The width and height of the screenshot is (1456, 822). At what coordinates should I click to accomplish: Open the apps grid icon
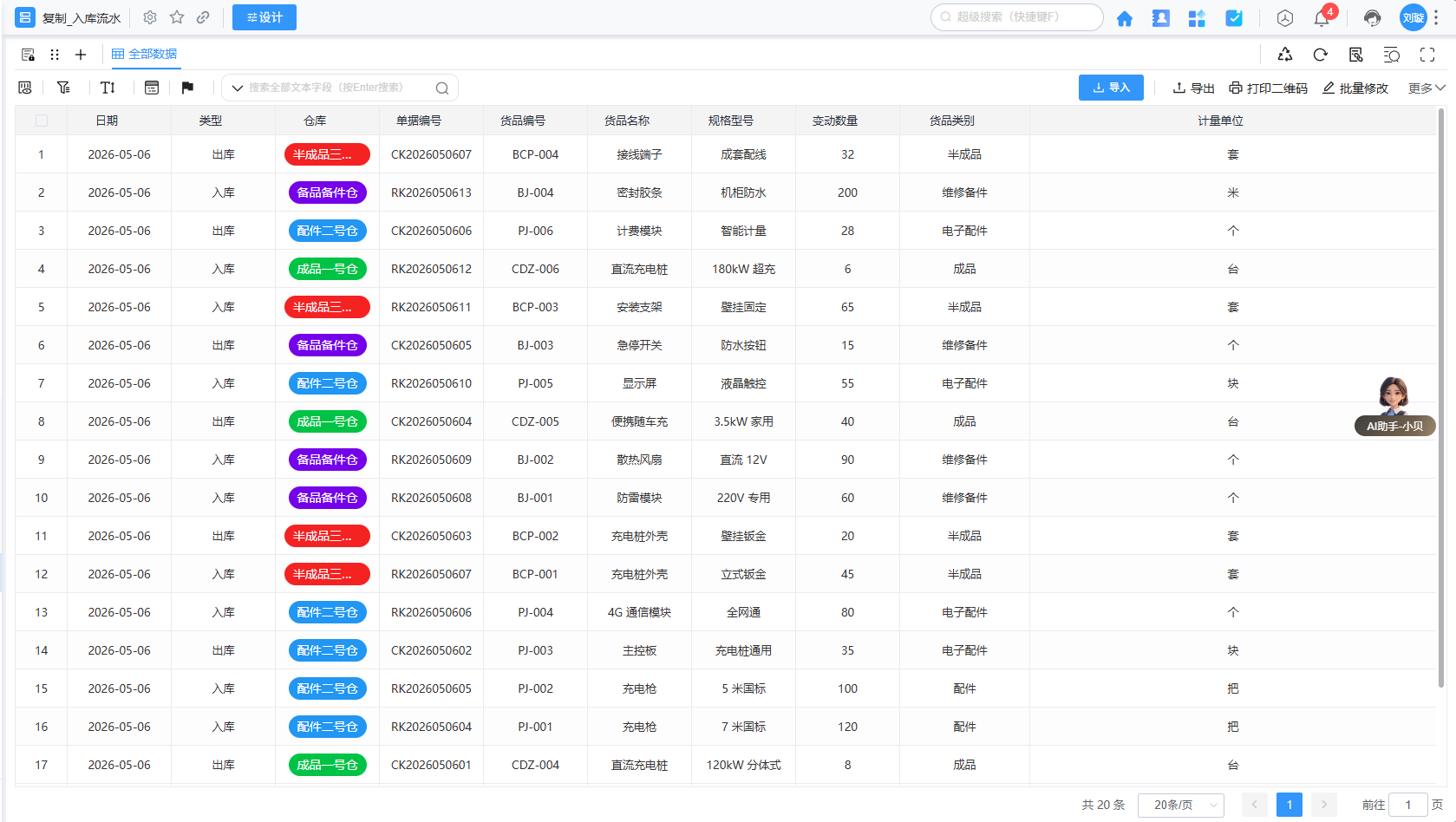point(1197,18)
